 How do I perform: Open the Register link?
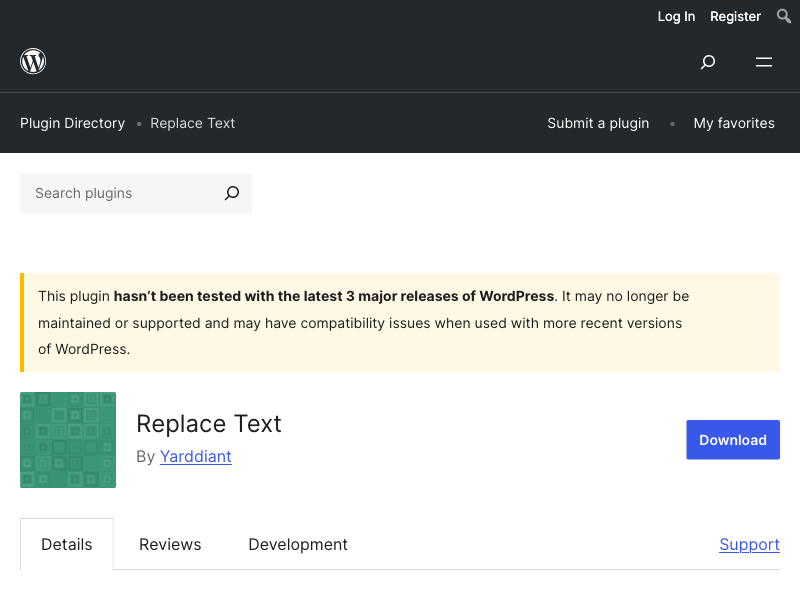click(735, 16)
